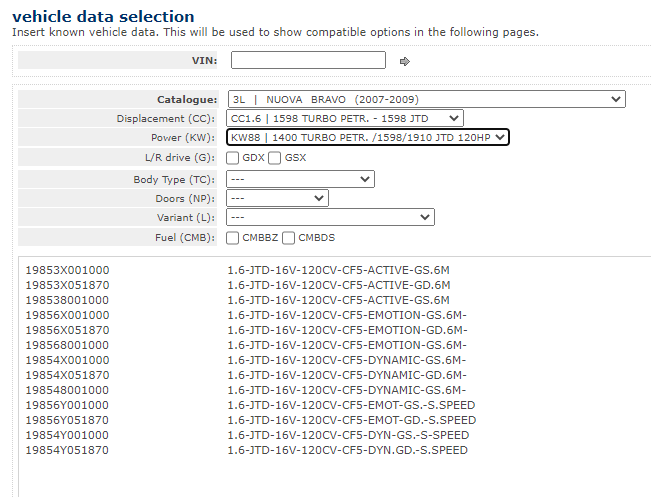Check the CMBDS fuel checkbox
Screen dimensions: 651x497
click(288, 238)
